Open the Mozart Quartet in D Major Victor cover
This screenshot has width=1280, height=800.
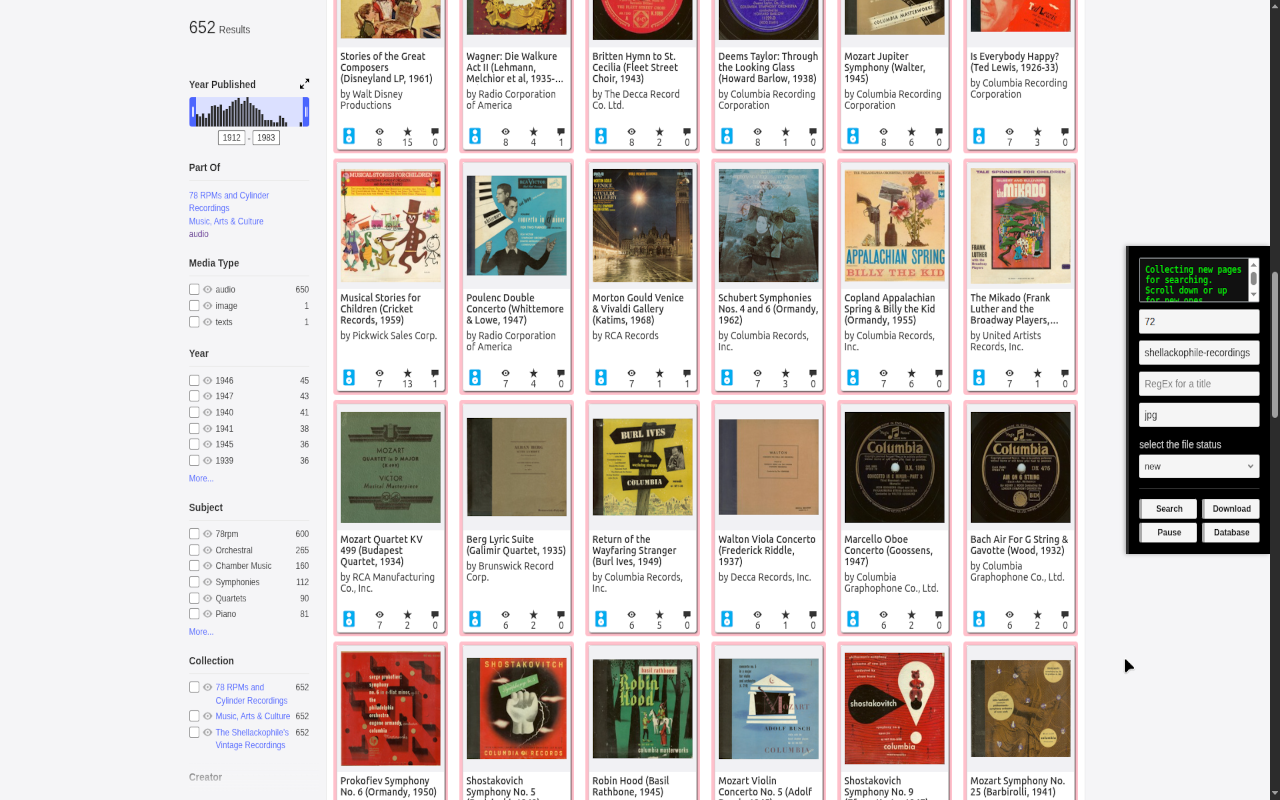click(x=390, y=467)
